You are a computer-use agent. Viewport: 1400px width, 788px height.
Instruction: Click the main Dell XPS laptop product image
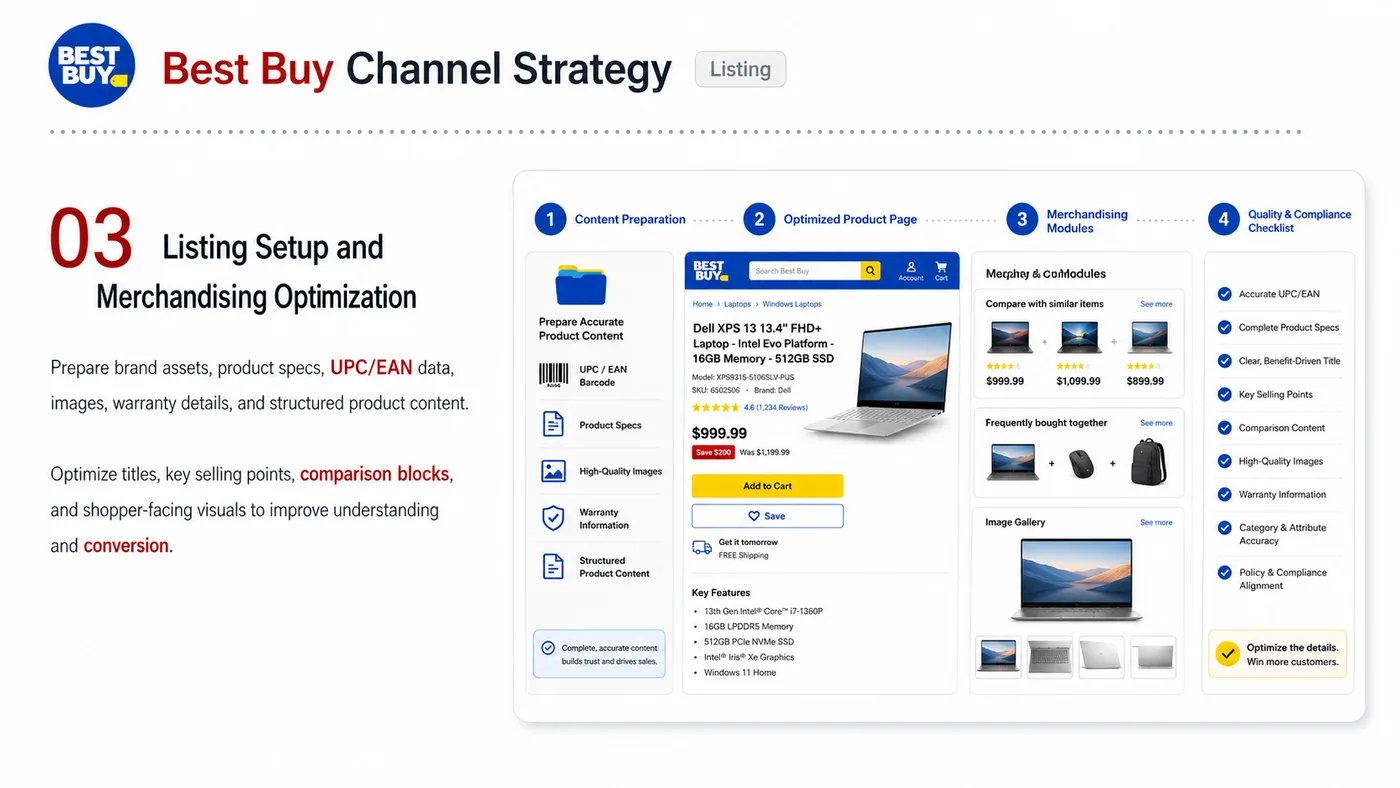(878, 380)
